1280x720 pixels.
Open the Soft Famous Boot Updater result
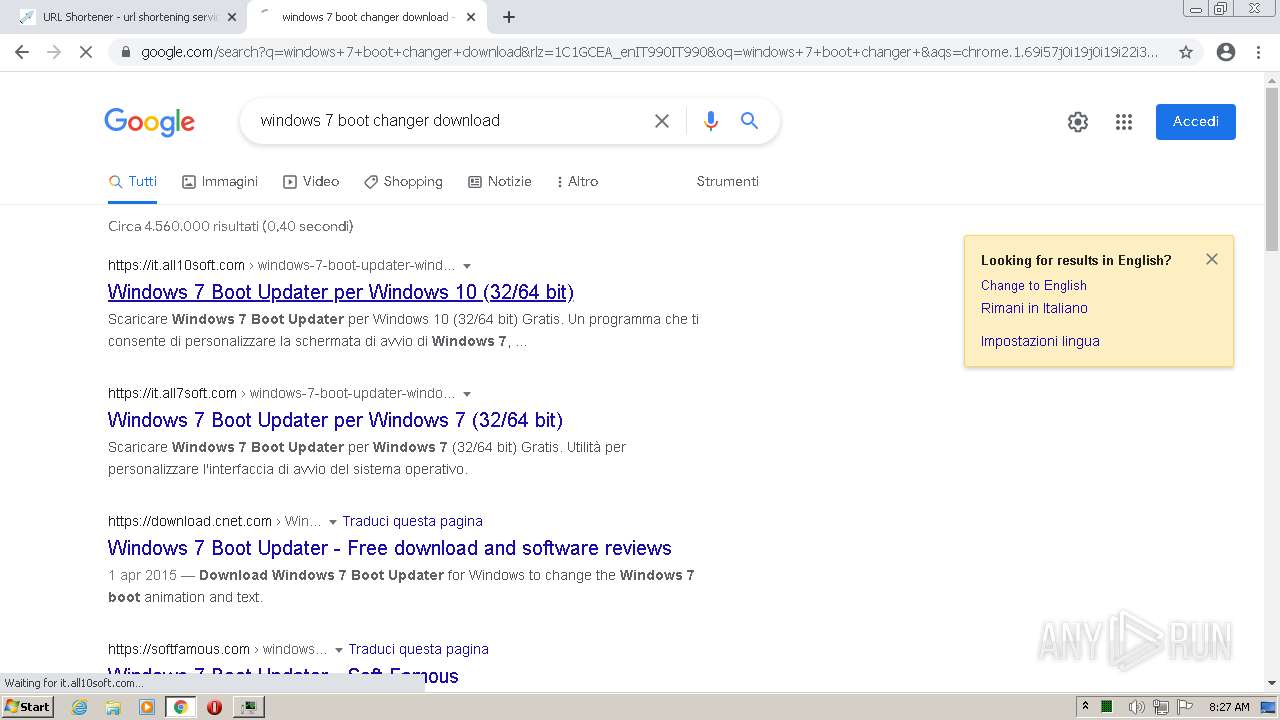coord(283,676)
